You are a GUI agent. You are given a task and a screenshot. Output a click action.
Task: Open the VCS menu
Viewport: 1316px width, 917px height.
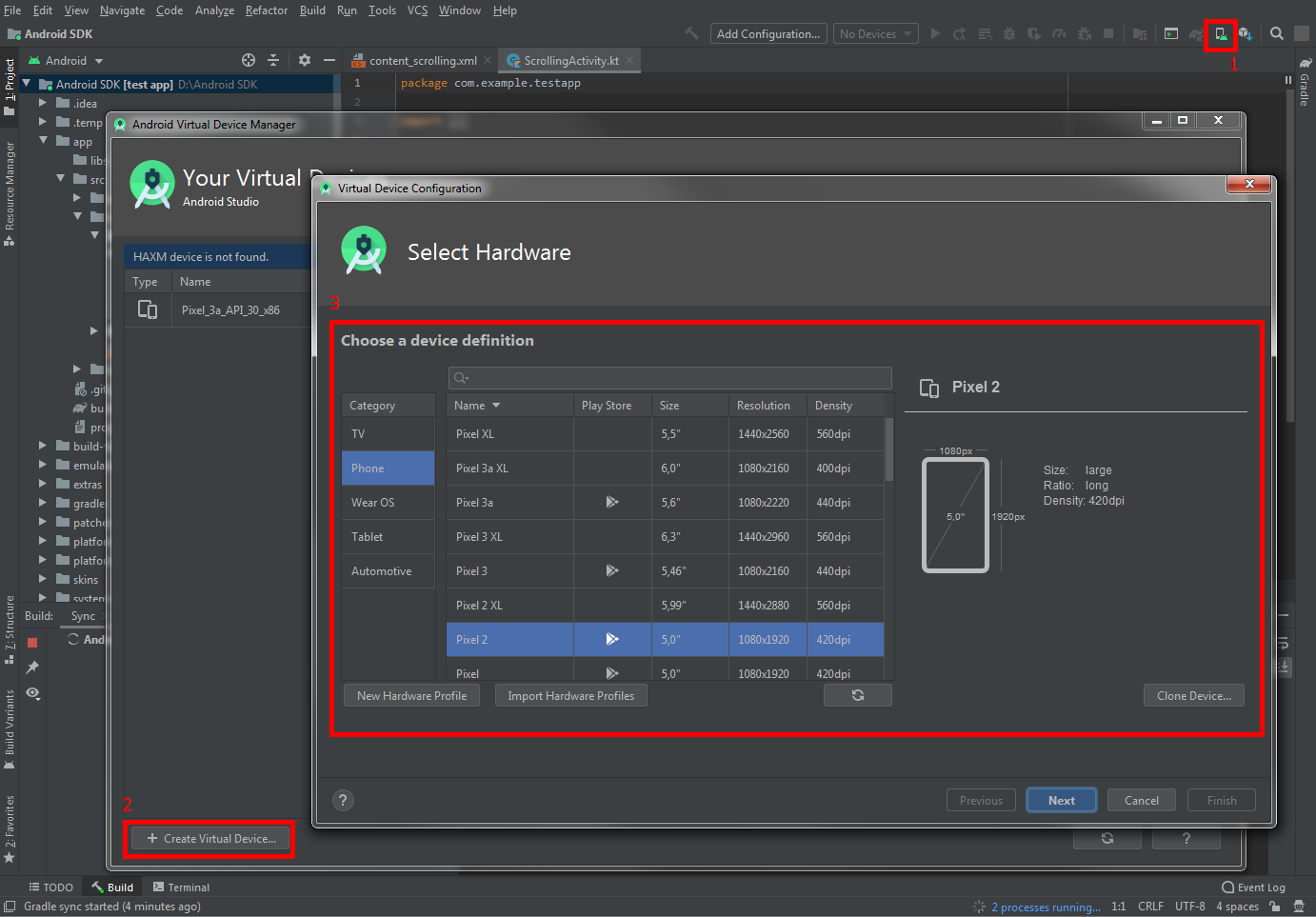pyautogui.click(x=418, y=10)
